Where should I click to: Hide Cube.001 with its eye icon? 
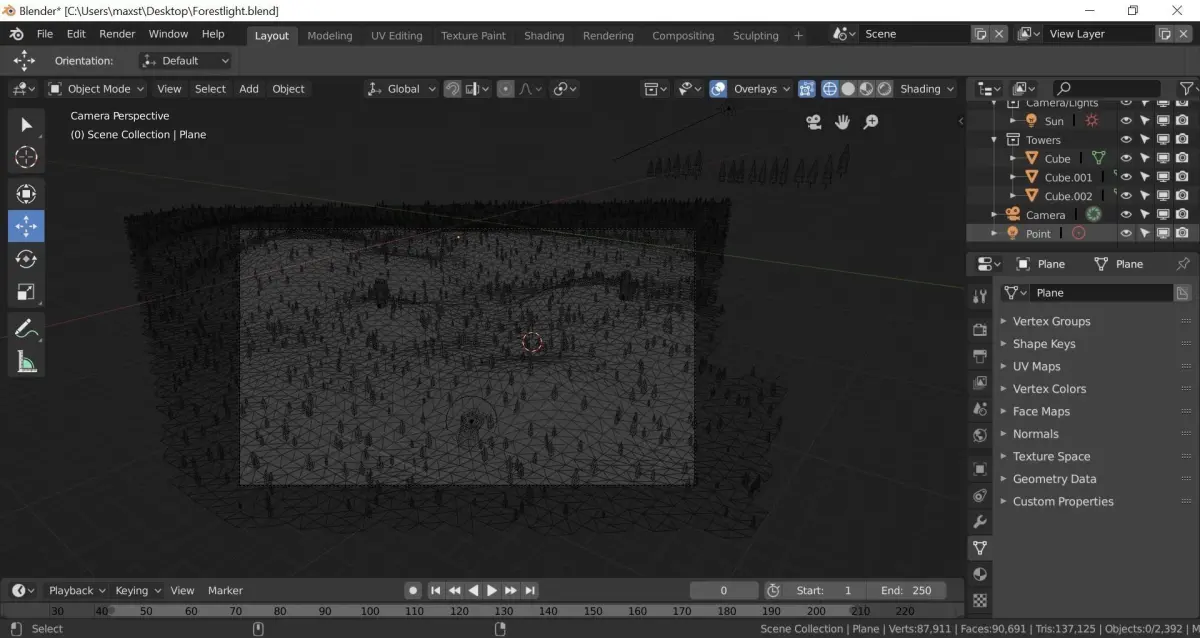(1126, 177)
